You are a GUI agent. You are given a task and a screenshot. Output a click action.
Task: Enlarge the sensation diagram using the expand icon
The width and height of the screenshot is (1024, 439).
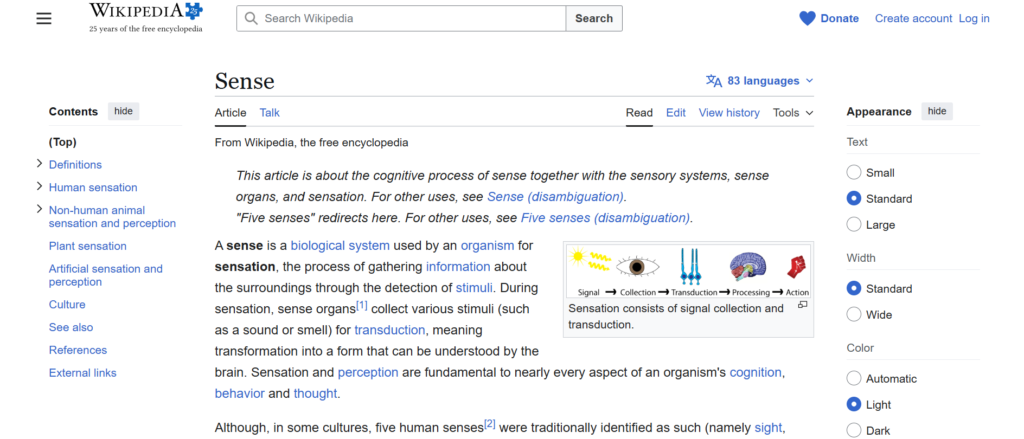[x=803, y=304]
